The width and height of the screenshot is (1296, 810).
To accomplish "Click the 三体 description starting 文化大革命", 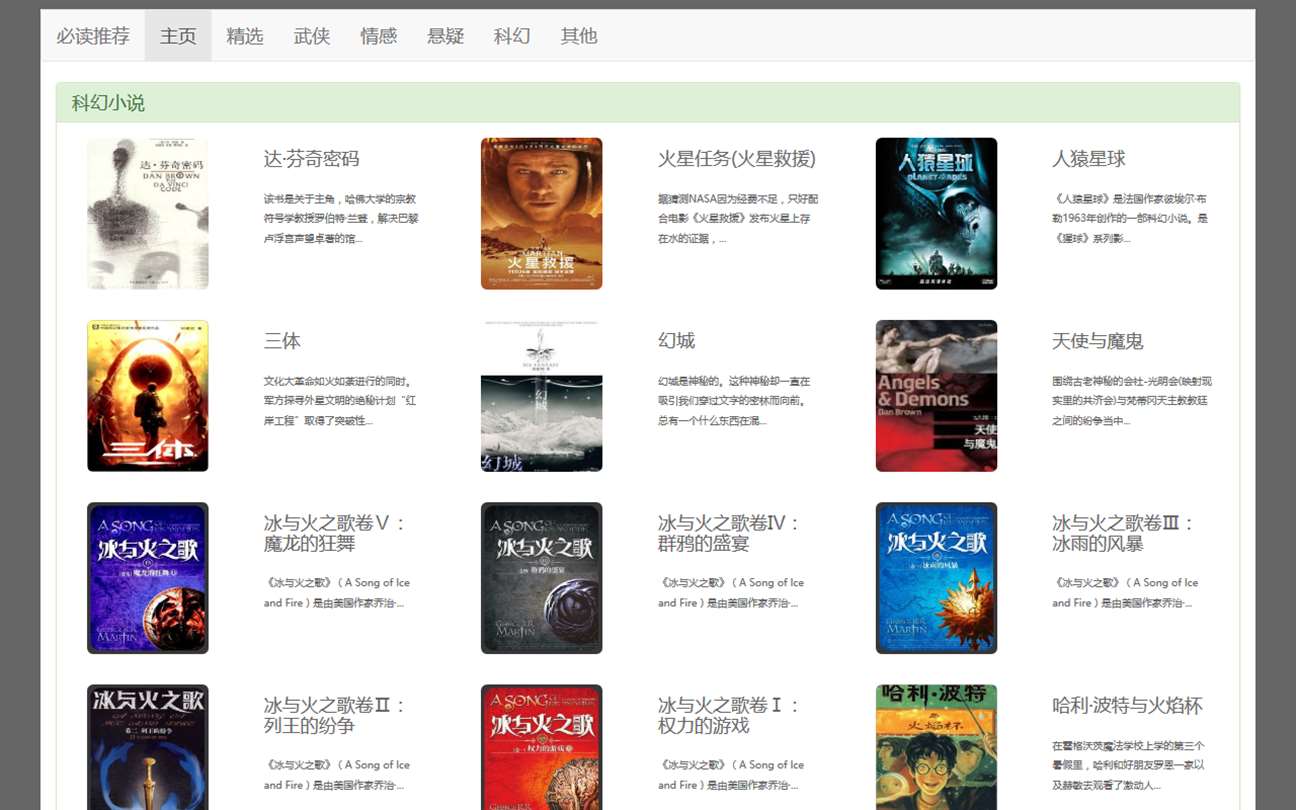I will (338, 401).
